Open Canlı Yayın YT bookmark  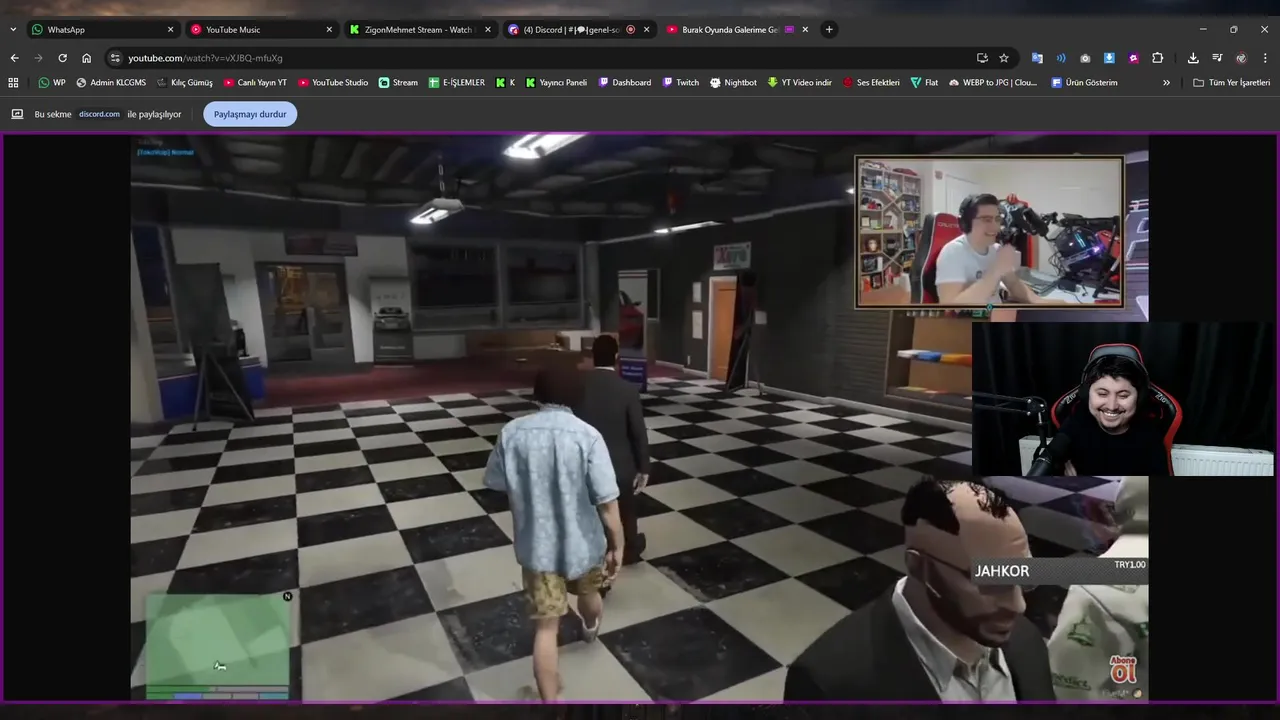tap(255, 82)
